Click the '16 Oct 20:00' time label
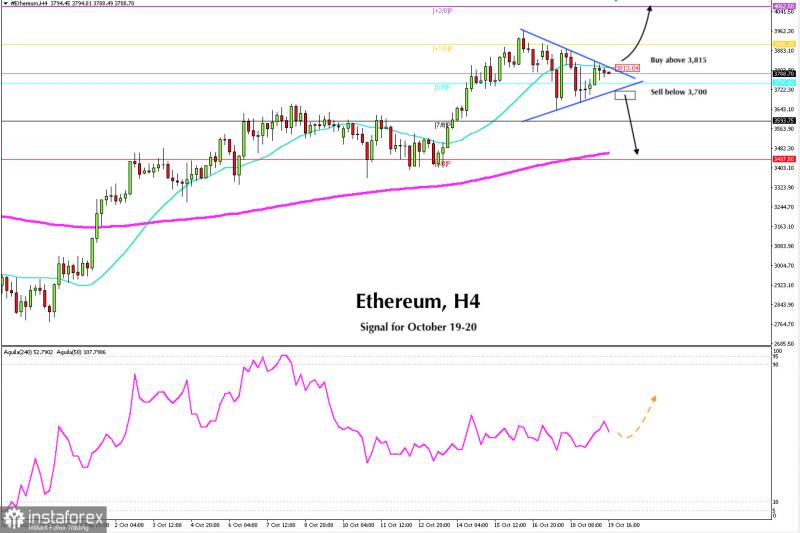 548,524
